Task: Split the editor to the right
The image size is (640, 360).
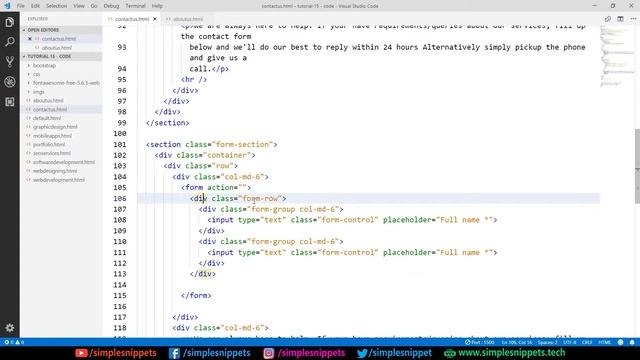Action: pos(620,19)
